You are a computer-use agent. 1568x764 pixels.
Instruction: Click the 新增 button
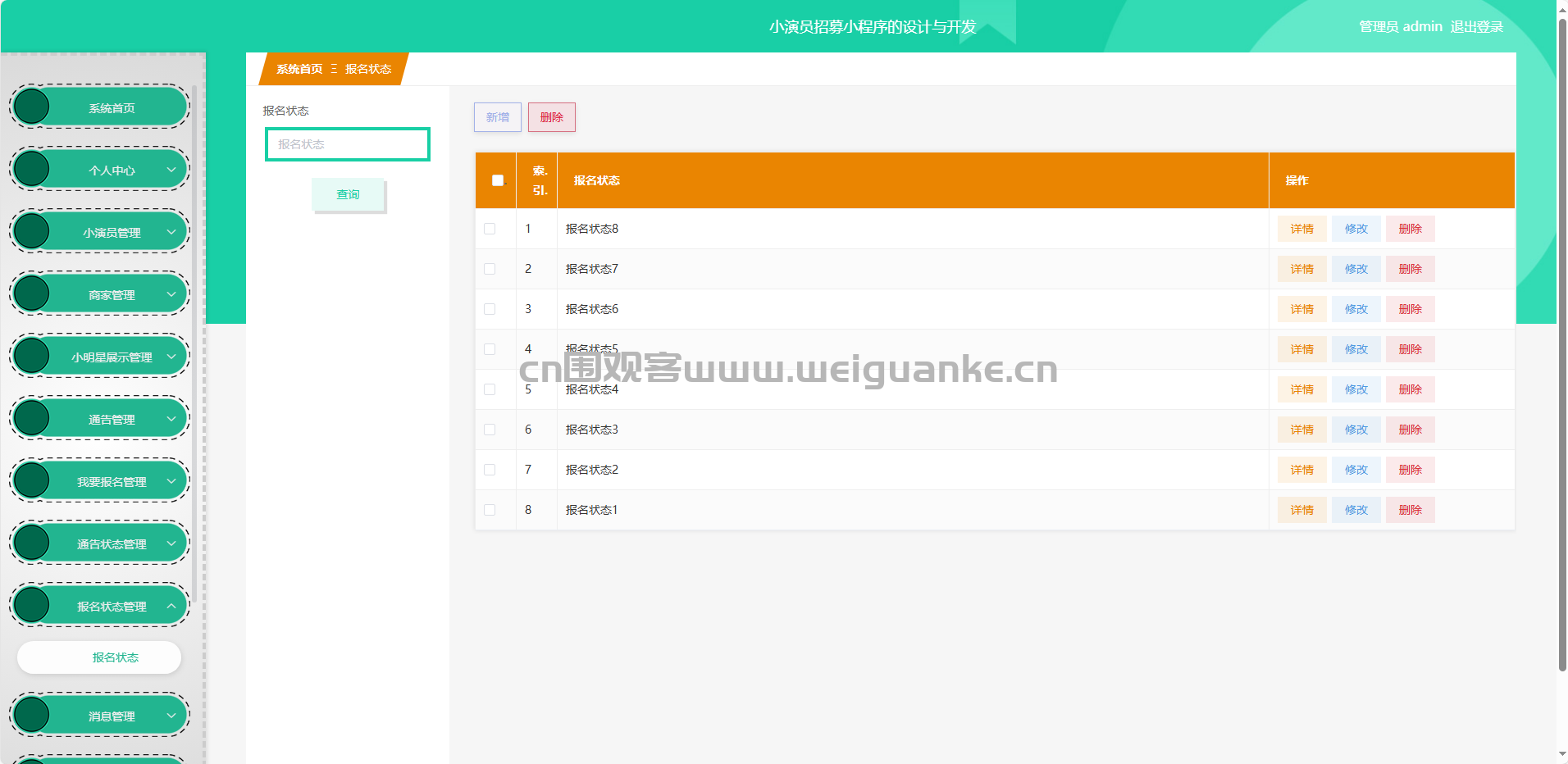[x=498, y=117]
